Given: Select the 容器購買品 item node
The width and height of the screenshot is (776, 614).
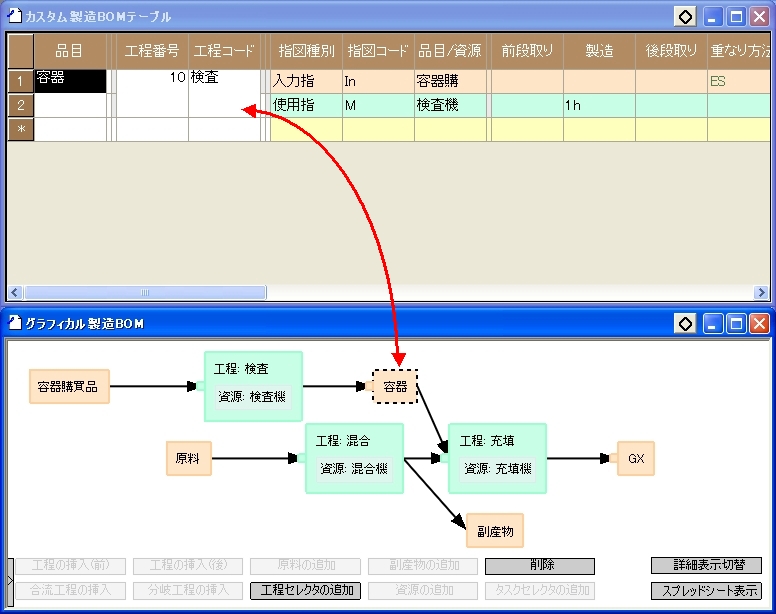Looking at the screenshot, I should click(x=69, y=386).
